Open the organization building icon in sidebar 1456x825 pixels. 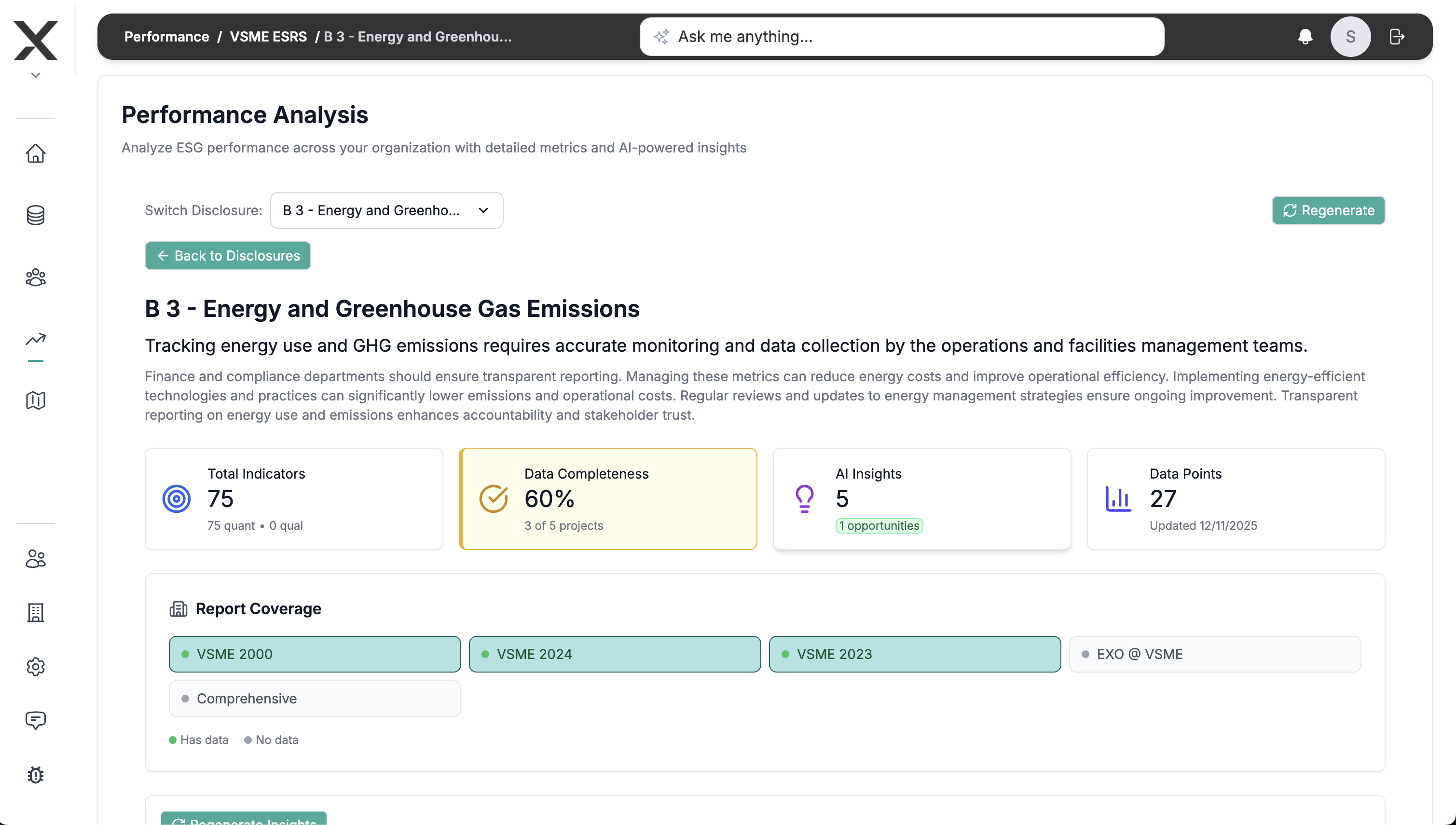click(x=35, y=613)
